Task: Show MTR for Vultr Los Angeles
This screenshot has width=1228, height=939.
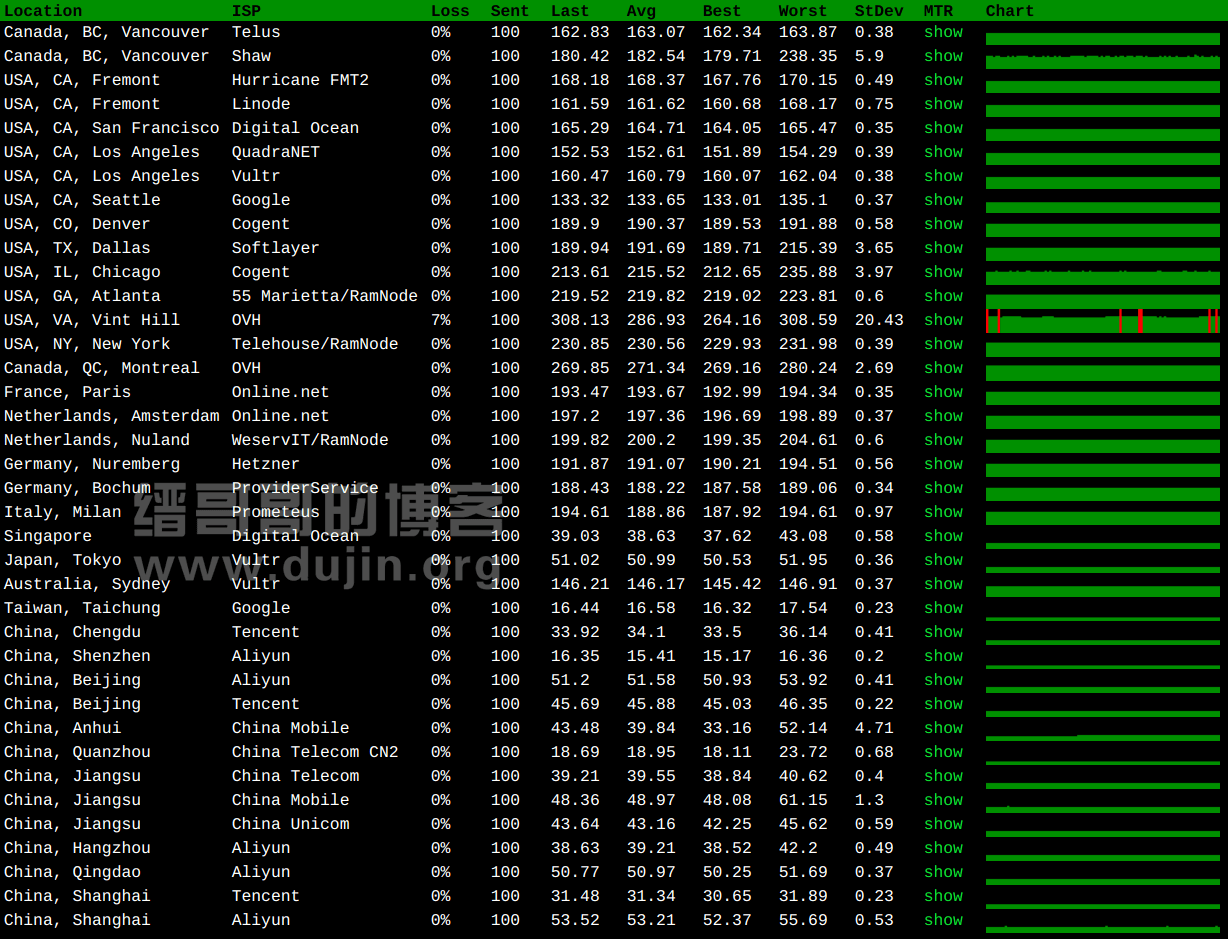Action: coord(943,176)
